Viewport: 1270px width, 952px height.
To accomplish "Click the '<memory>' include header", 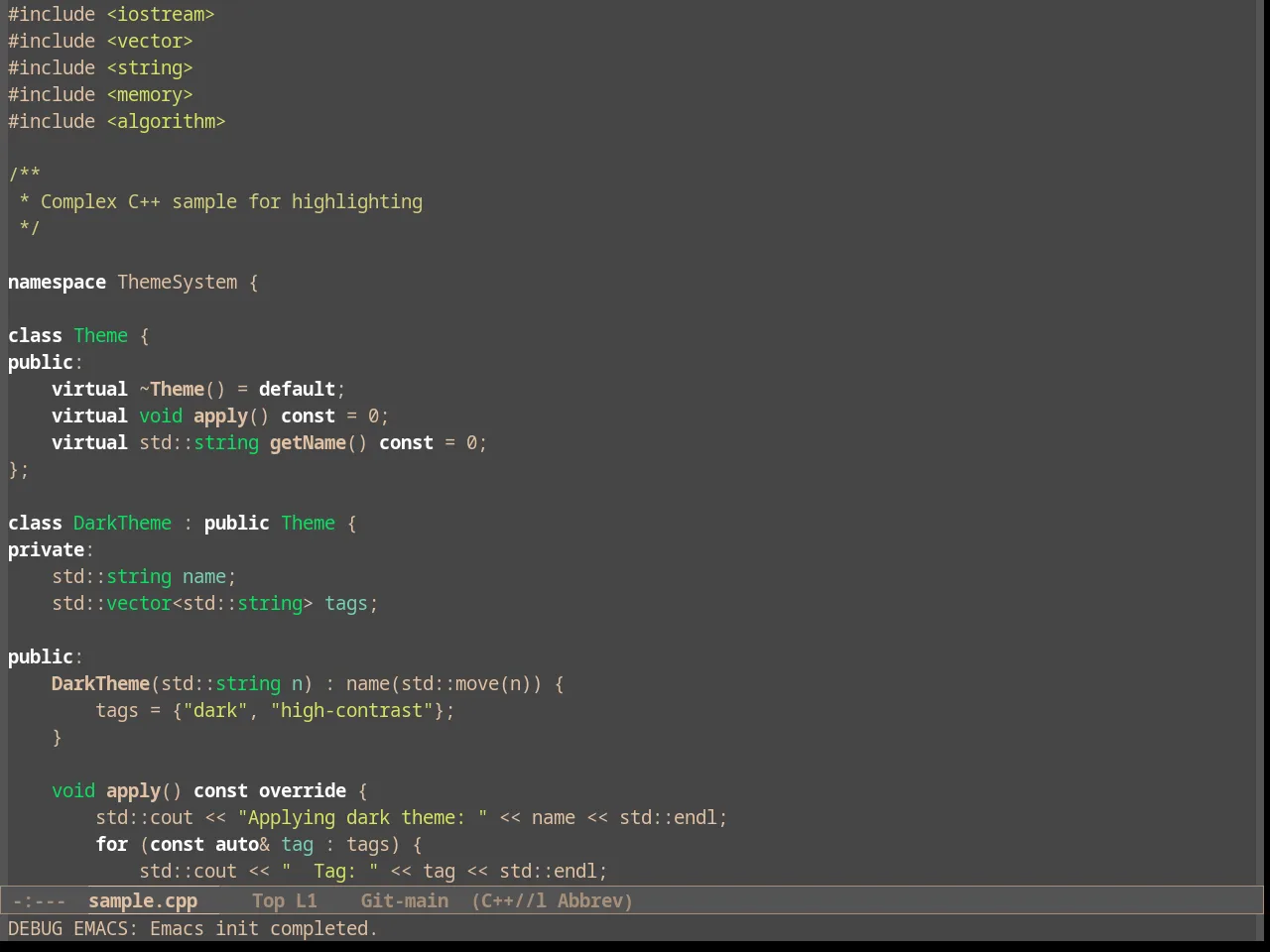I will tap(150, 94).
